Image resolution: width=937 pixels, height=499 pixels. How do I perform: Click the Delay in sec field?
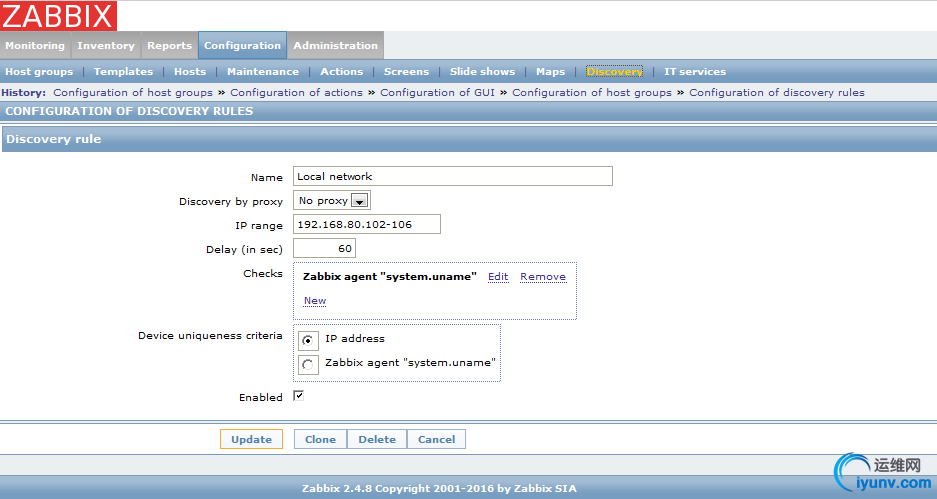tap(324, 249)
